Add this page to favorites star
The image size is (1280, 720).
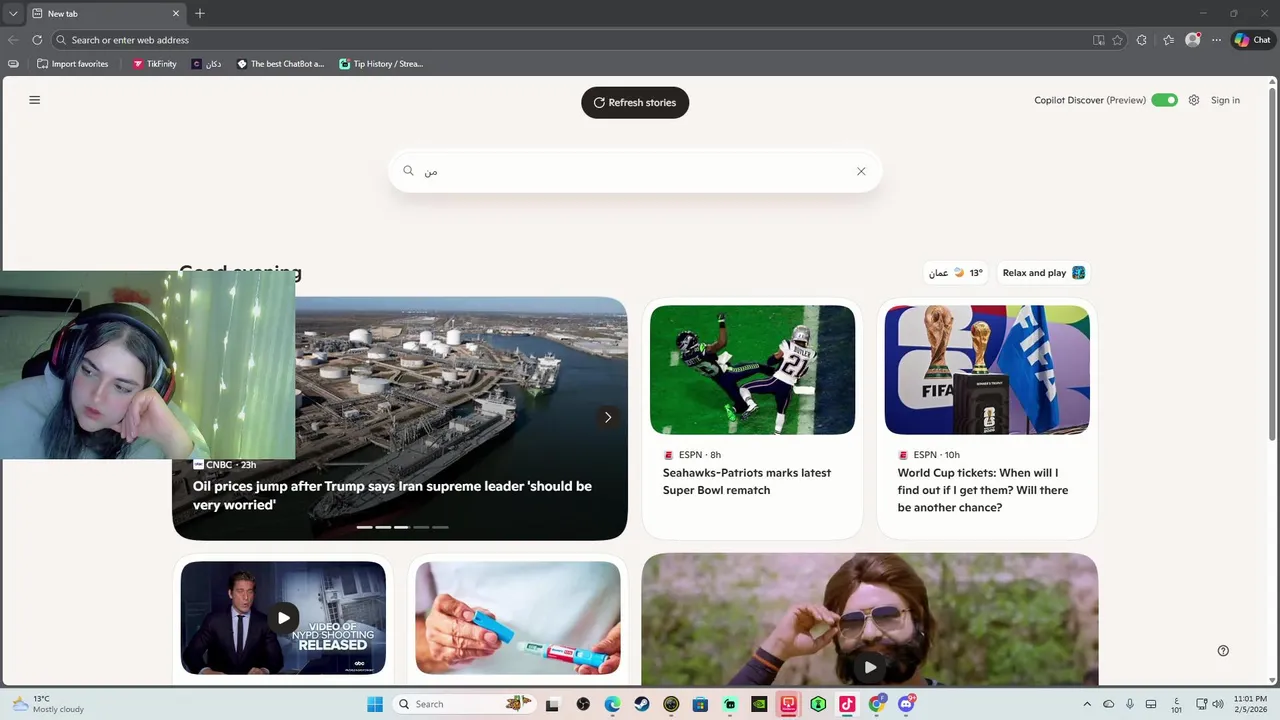[1118, 40]
